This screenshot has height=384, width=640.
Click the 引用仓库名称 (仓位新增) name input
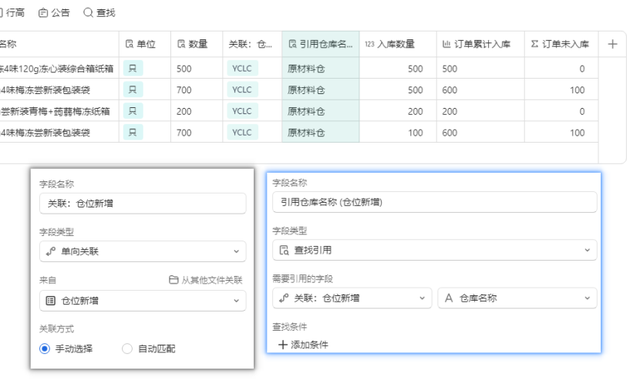pos(435,202)
